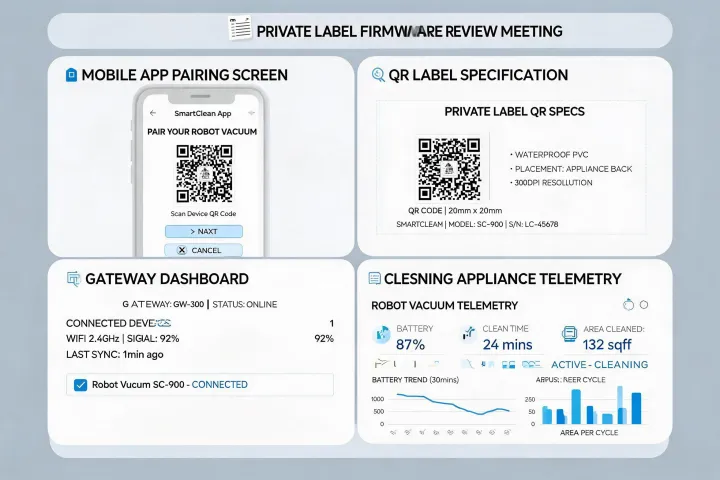The image size is (720, 480).
Task: Click the PAIR YOUR ROBOT VACUUM heading
Action: pyautogui.click(x=202, y=132)
